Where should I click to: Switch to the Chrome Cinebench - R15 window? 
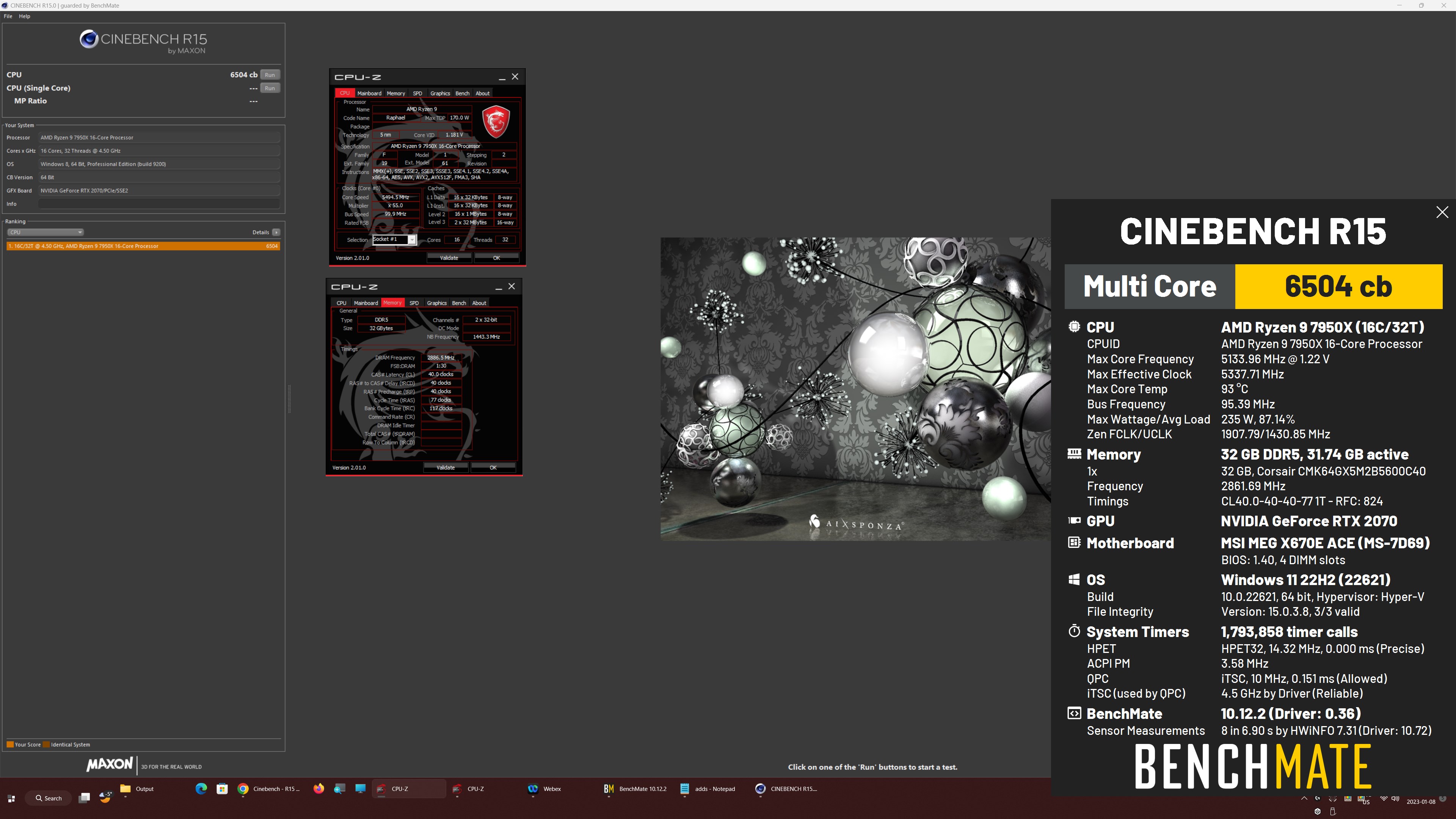click(x=268, y=789)
